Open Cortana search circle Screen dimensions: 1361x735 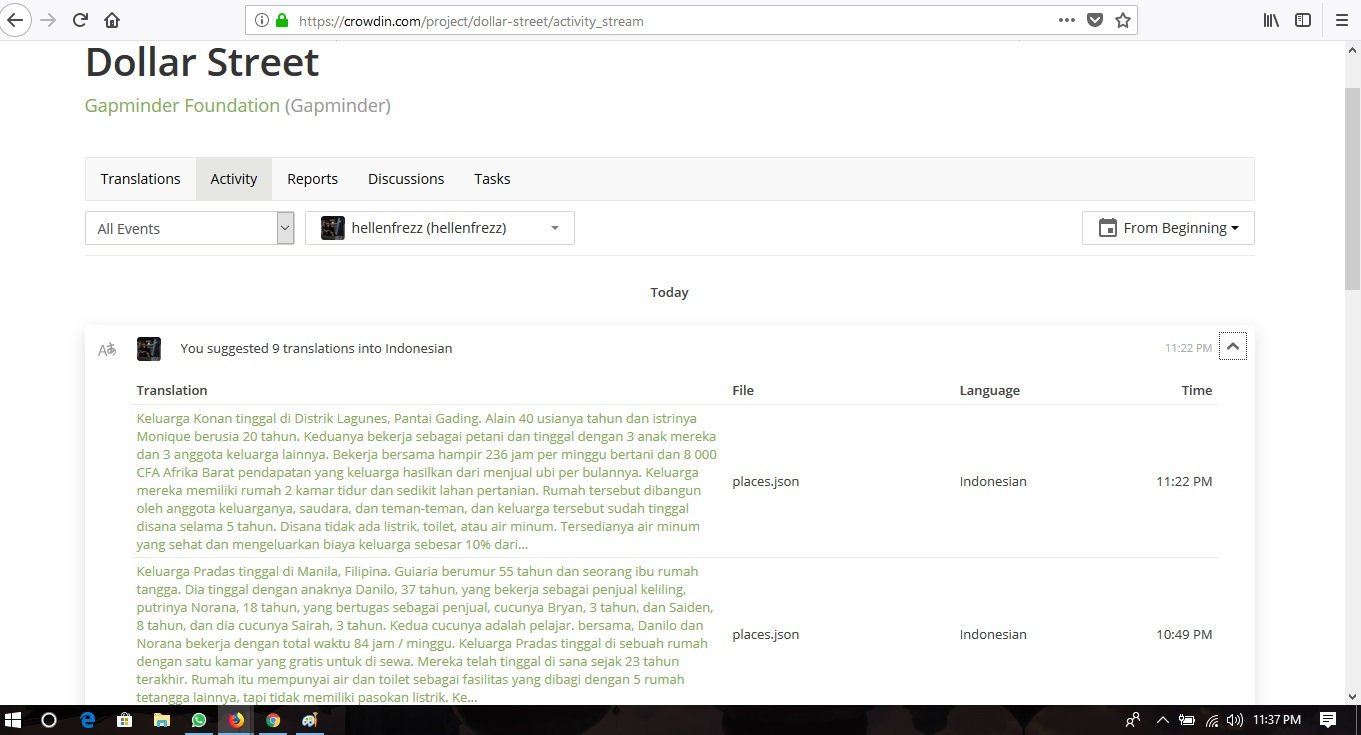point(48,719)
